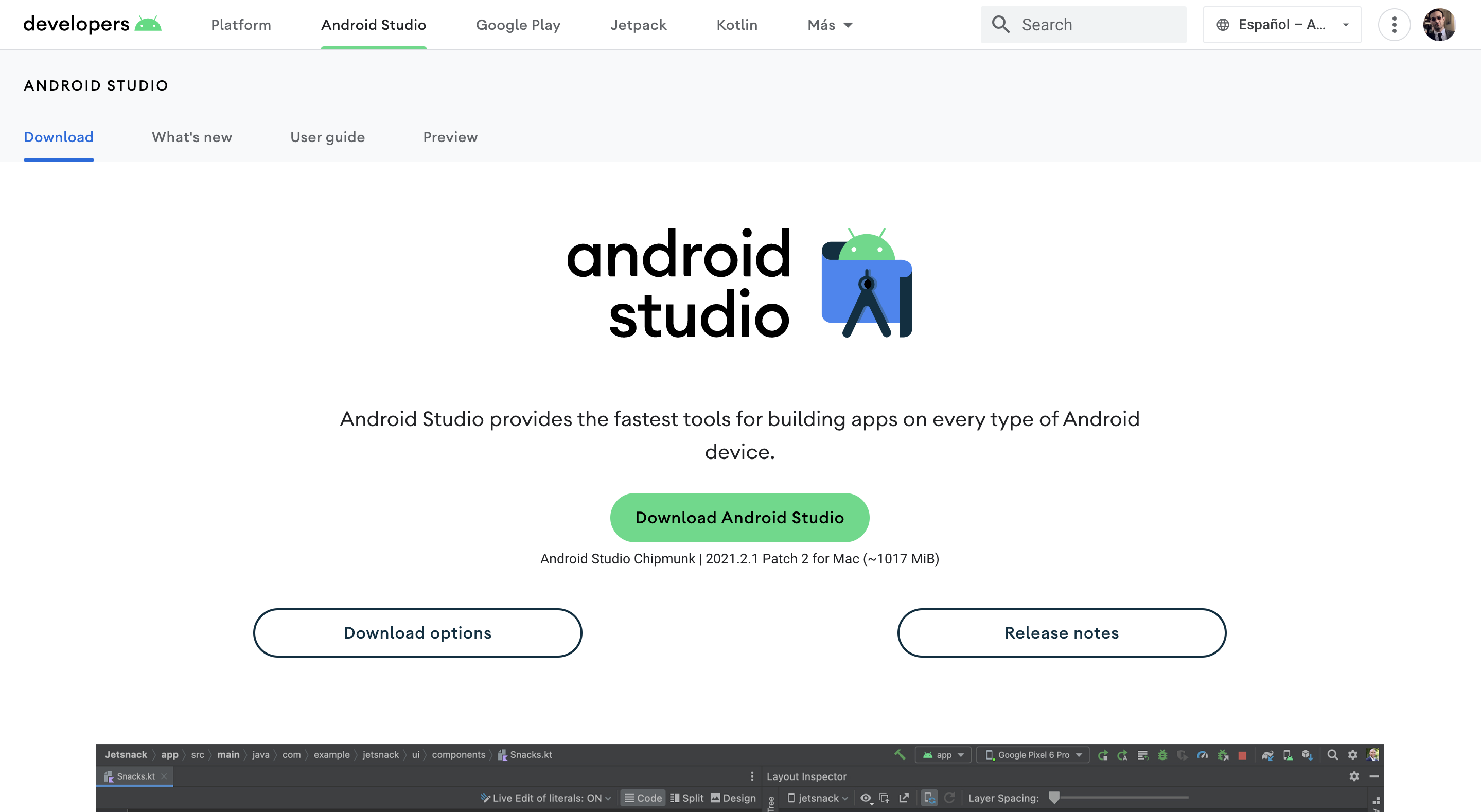Click the Apply Changes and Restart Activity icon
The width and height of the screenshot is (1481, 812).
(x=1122, y=755)
